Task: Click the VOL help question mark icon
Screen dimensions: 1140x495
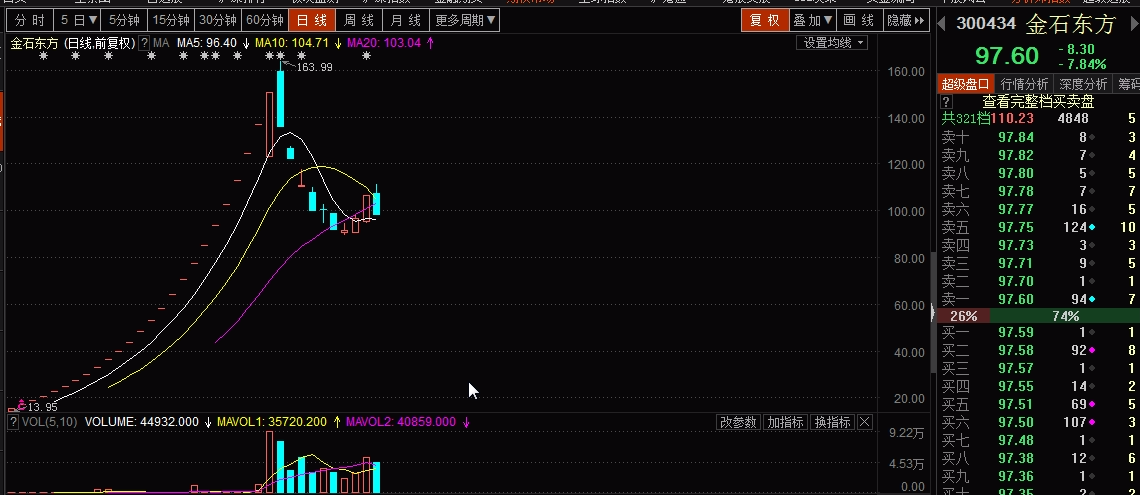Action: click(13, 422)
